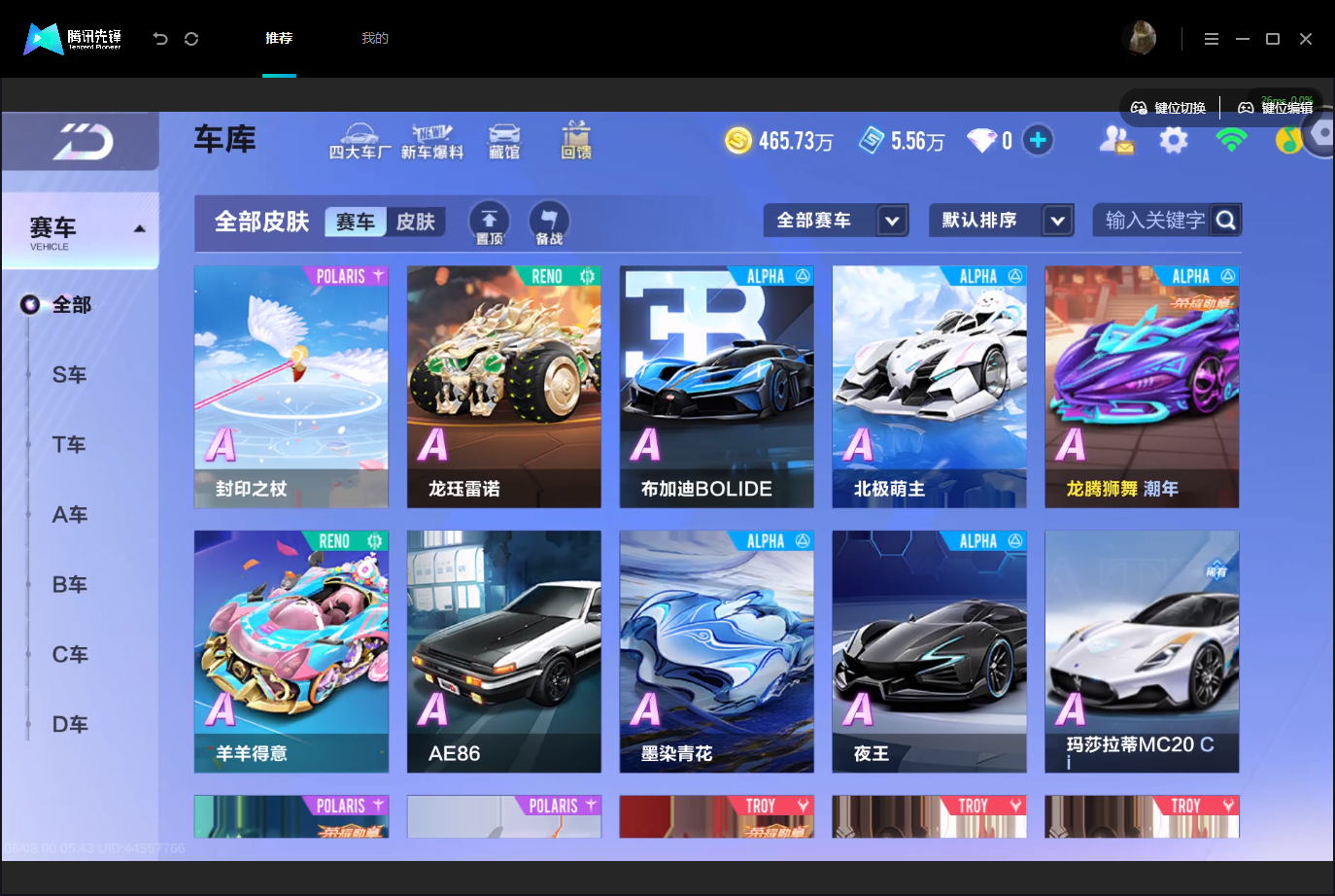Open the 龙珏雷诺 car card

(504, 387)
